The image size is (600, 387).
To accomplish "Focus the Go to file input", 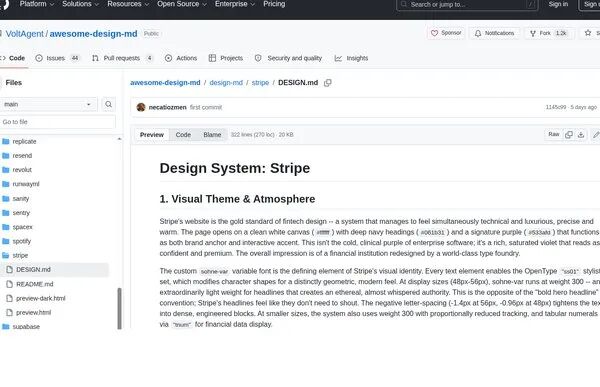I will coord(57,122).
